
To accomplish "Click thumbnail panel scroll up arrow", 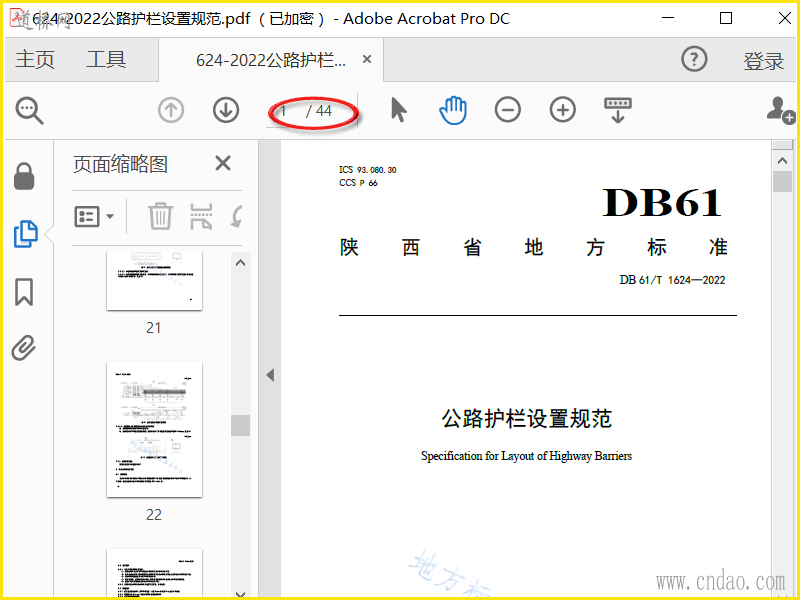I will click(x=240, y=263).
